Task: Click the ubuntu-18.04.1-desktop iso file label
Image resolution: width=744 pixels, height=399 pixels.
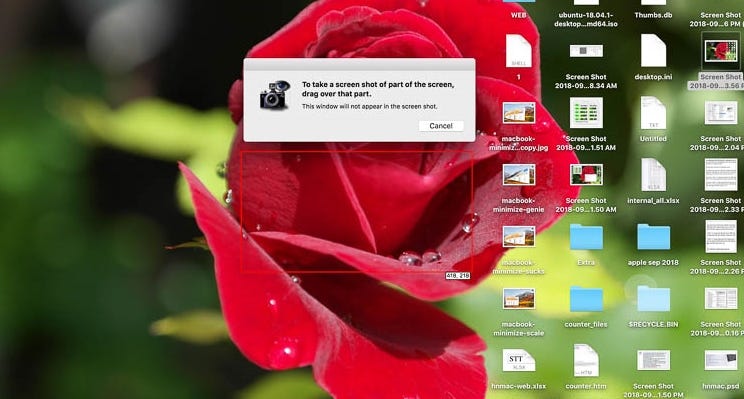Action: coord(586,19)
